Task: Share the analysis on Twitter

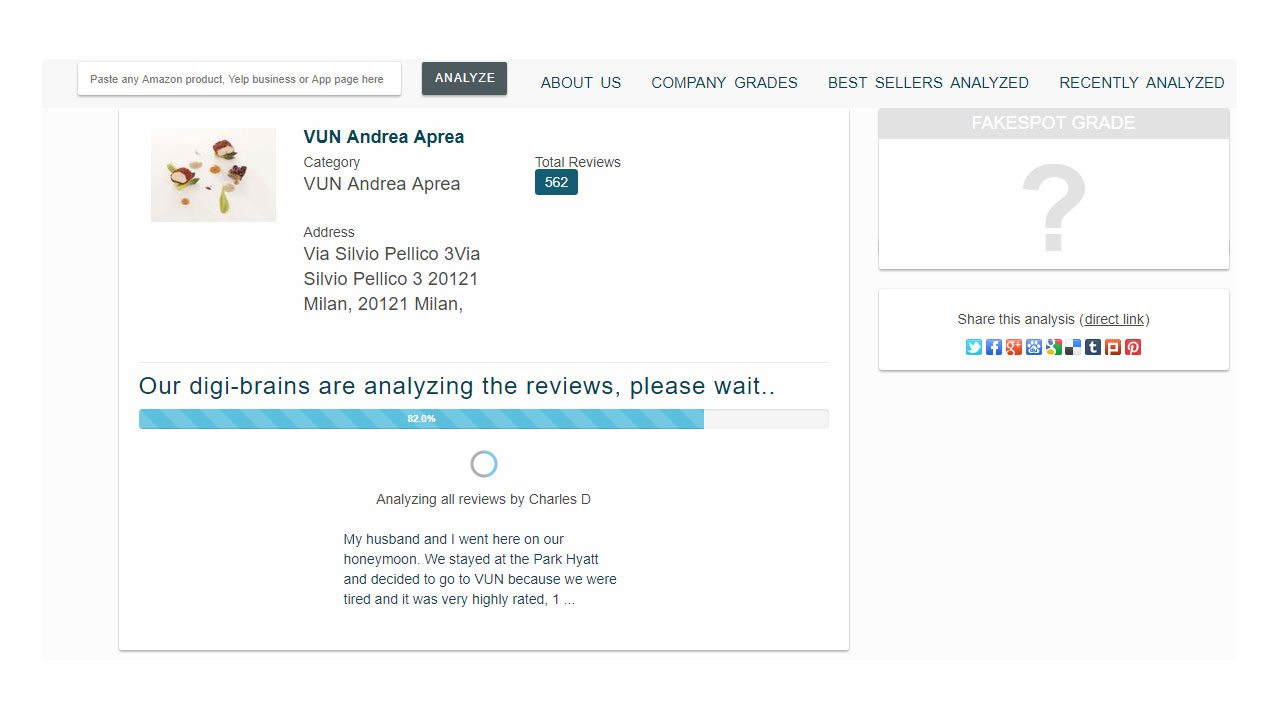Action: pos(973,347)
